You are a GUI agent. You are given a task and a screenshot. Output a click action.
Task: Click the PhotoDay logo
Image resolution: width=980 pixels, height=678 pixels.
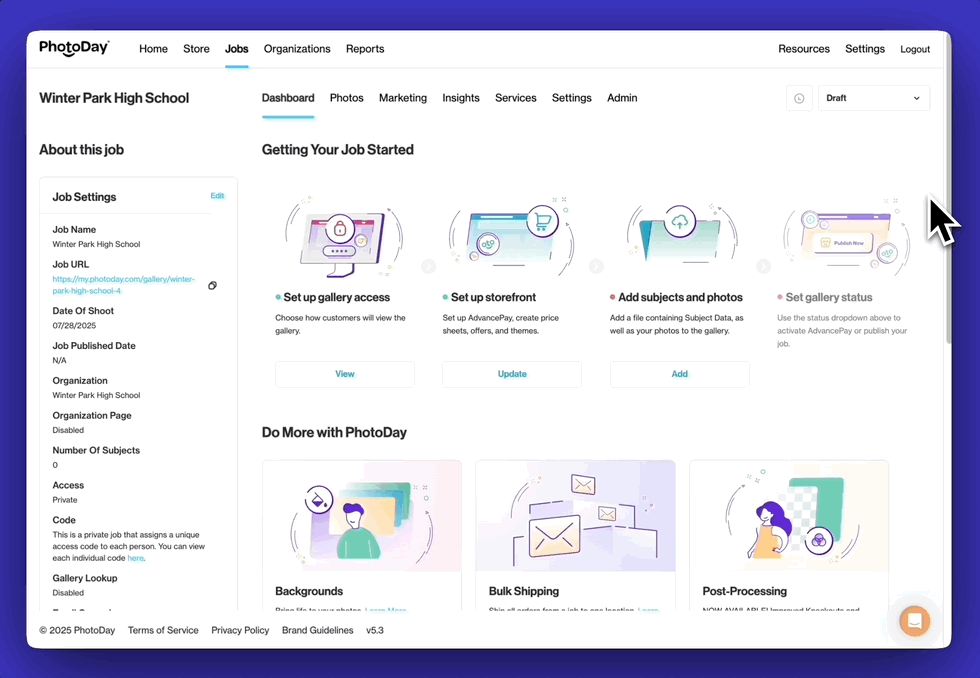[x=74, y=48]
